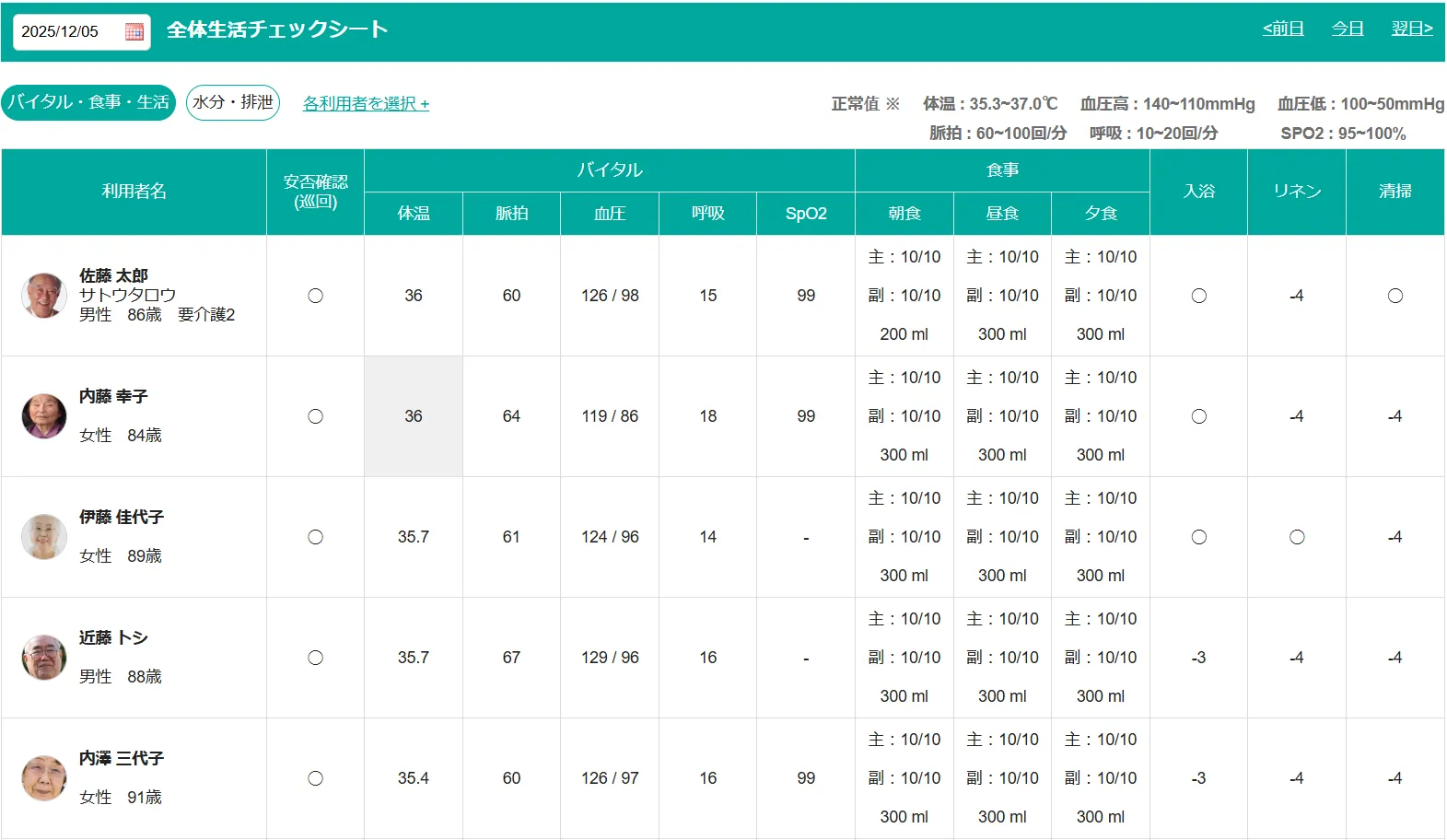The width and height of the screenshot is (1447, 840).
Task: Click blood pressure value 126 / 97
Action: click(x=610, y=778)
